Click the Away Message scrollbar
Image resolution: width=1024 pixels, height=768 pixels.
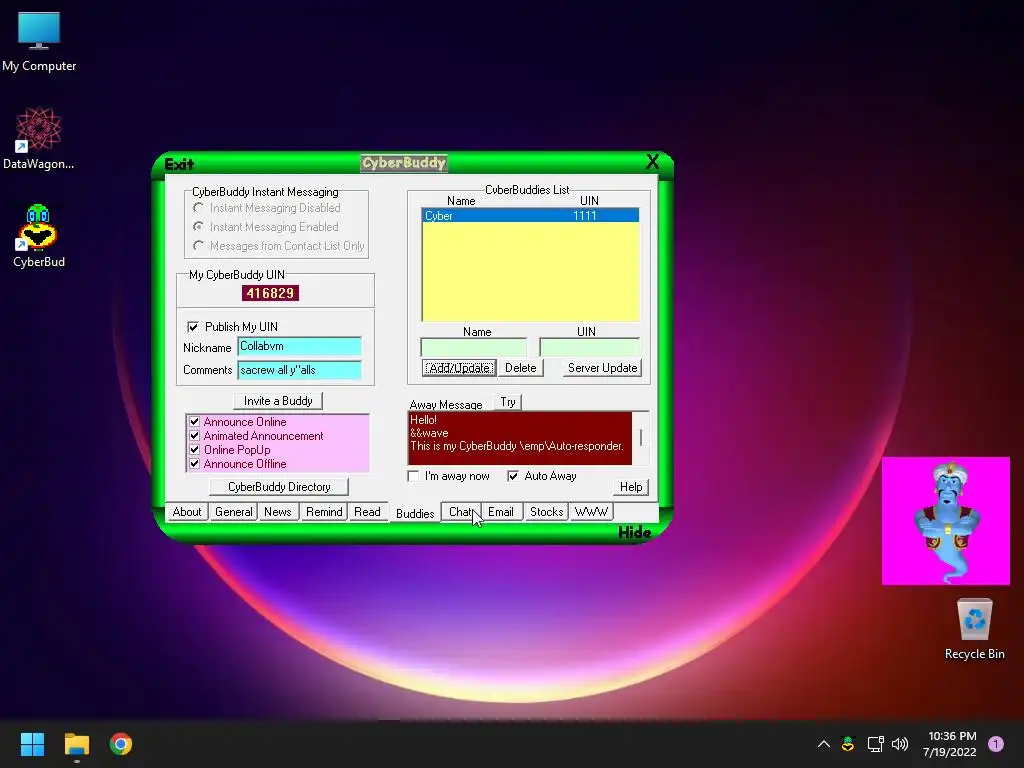[641, 438]
